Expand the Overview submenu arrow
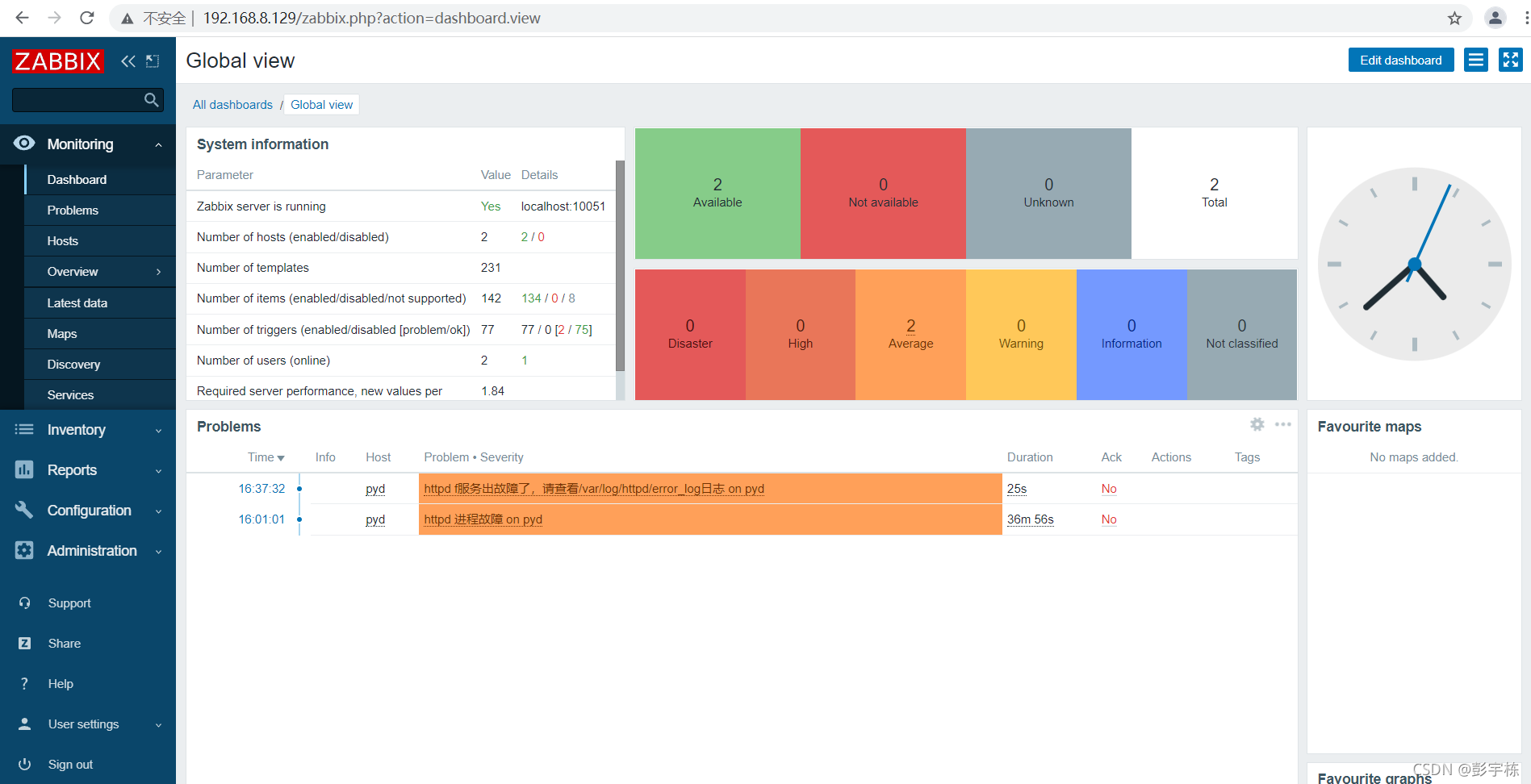Image resolution: width=1531 pixels, height=784 pixels. 158,272
